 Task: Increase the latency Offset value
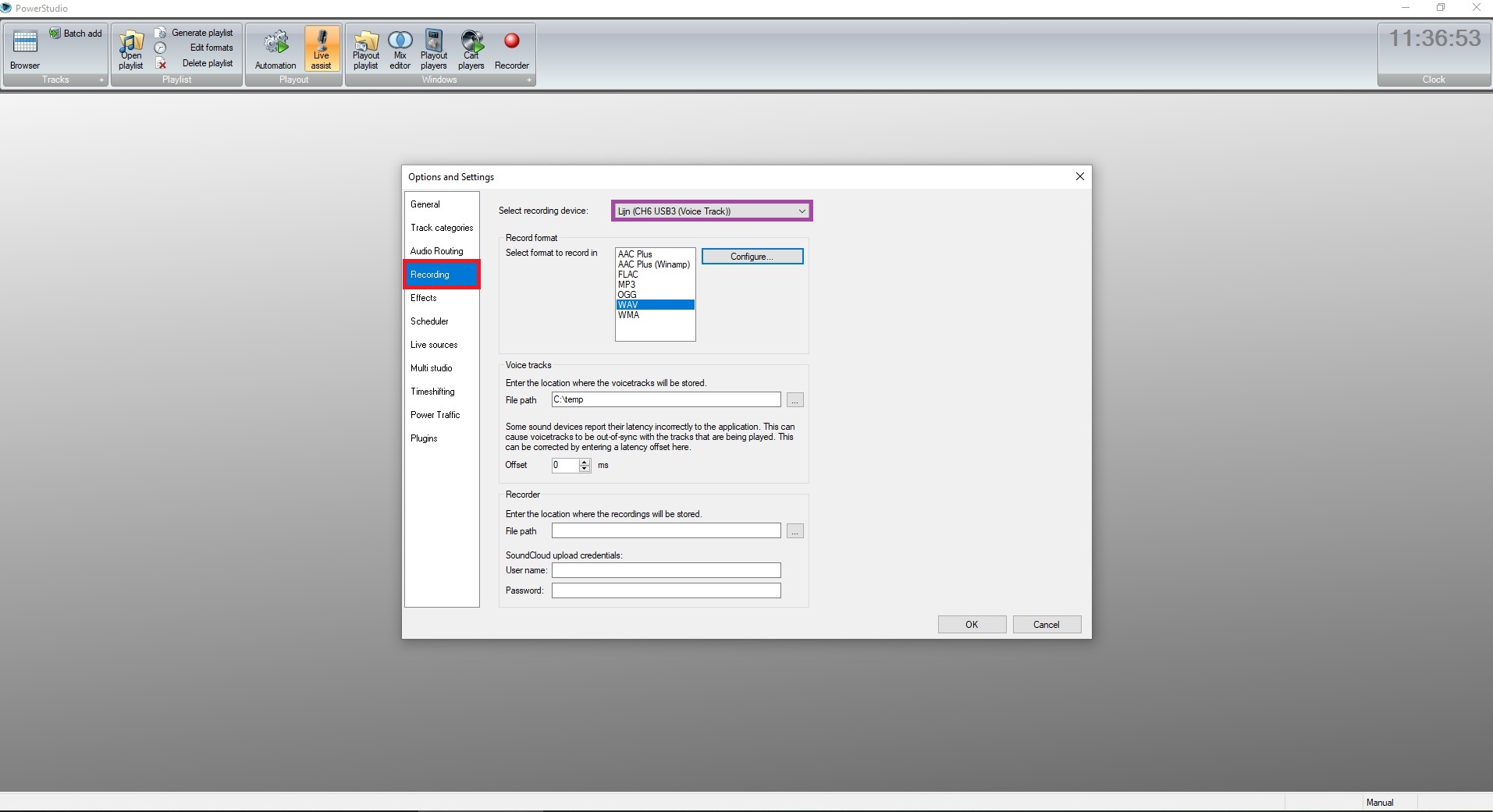coord(585,462)
